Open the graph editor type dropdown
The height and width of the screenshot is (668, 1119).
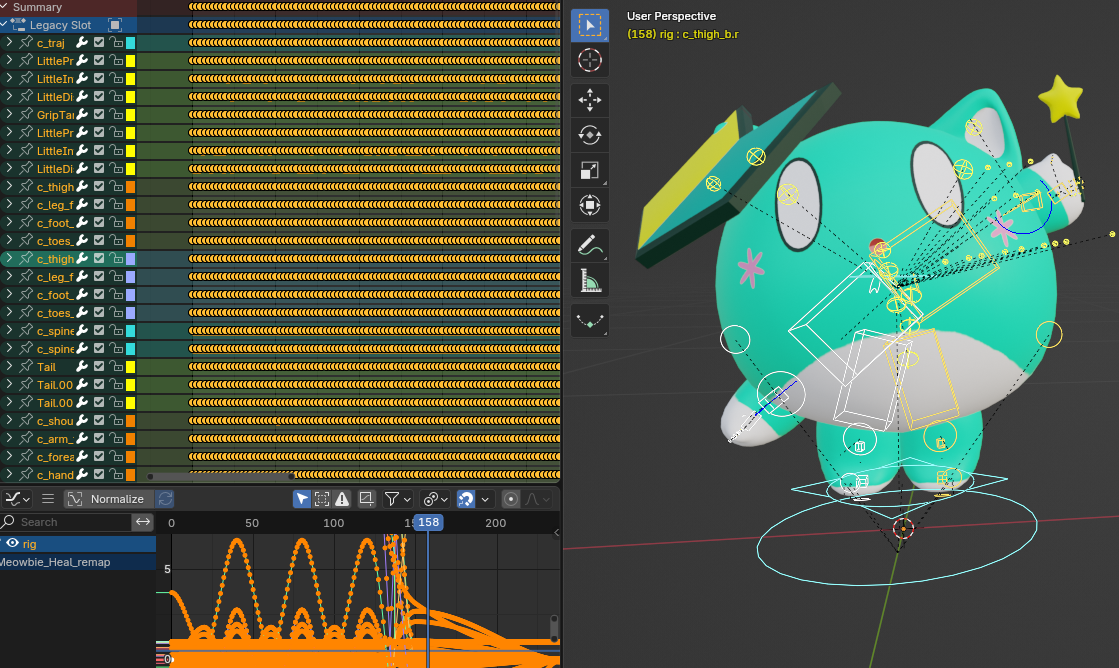(17, 499)
